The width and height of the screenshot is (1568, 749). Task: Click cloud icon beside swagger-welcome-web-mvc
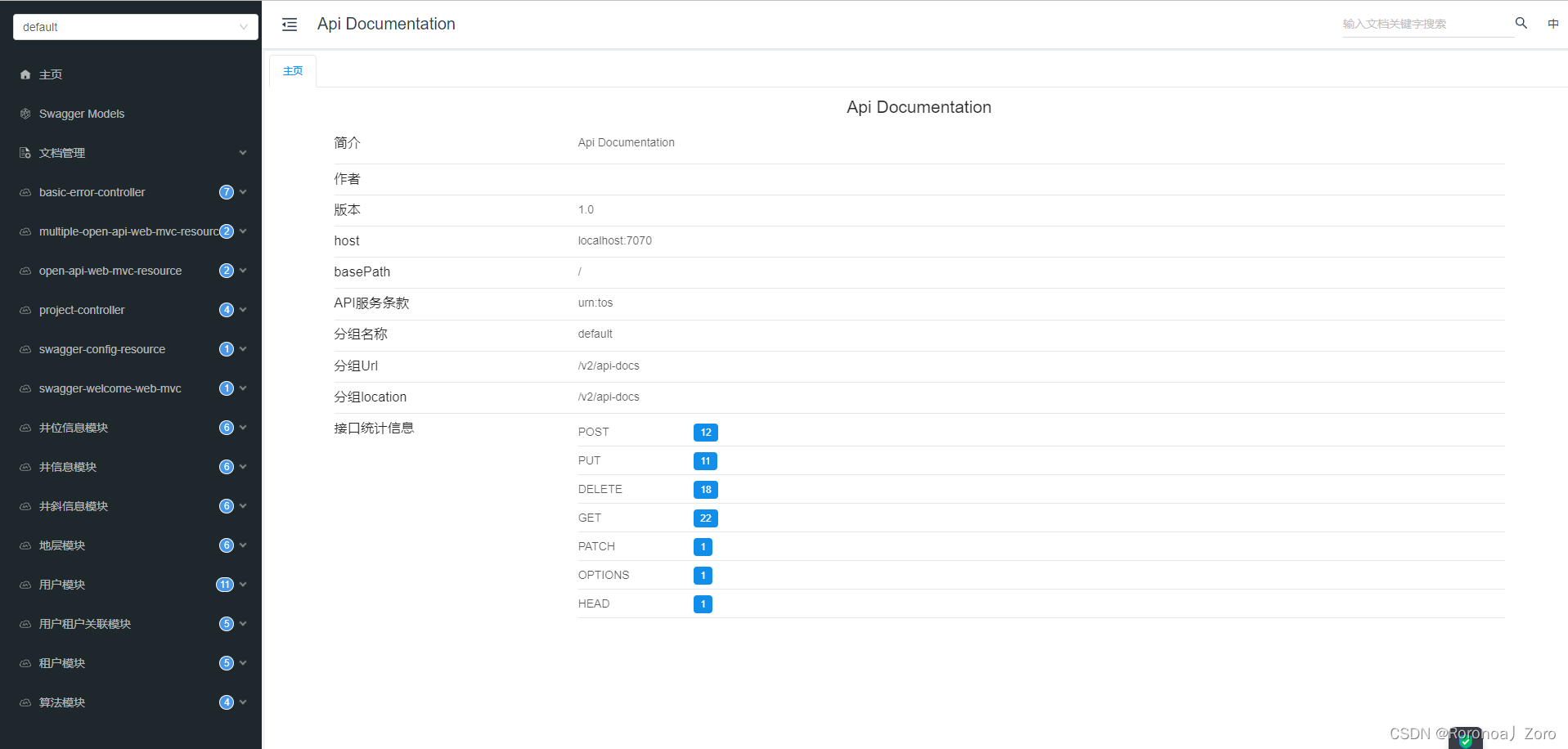(x=25, y=388)
